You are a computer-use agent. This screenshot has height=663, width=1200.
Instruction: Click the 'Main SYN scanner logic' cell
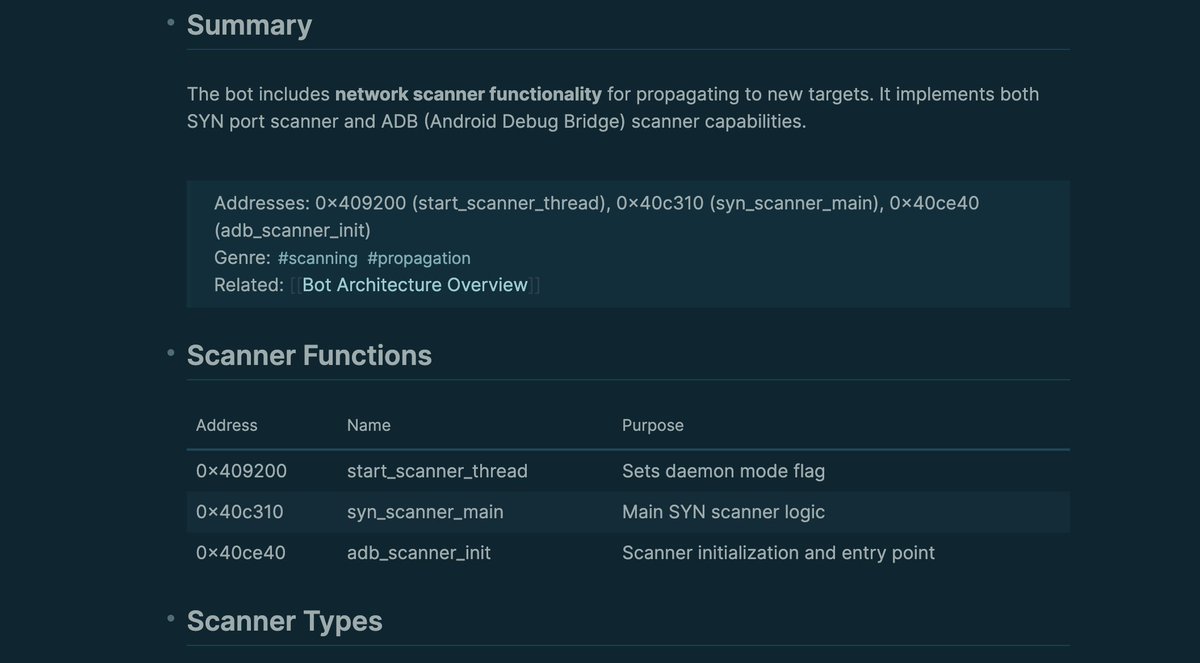(723, 512)
